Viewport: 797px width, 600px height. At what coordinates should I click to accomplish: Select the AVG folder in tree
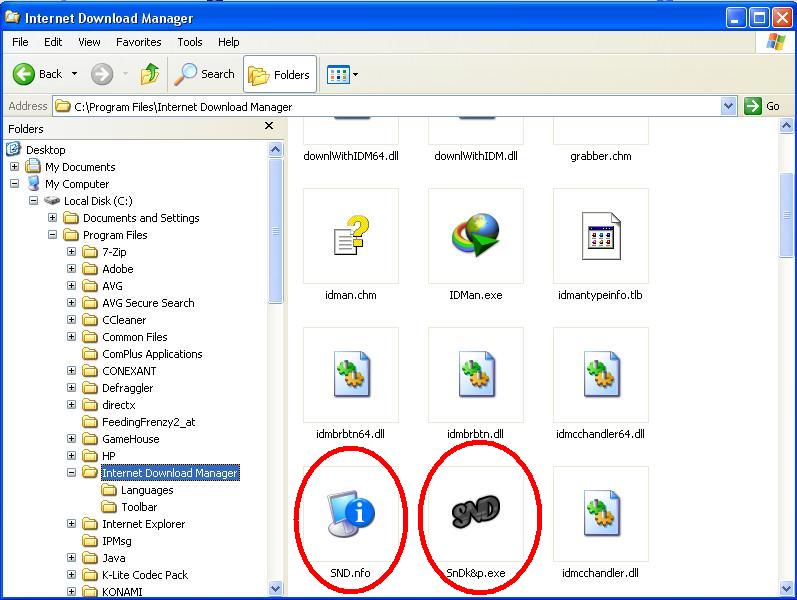[x=112, y=286]
